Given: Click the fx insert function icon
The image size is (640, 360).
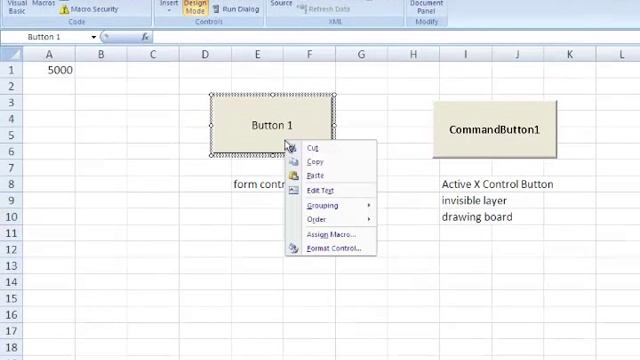Looking at the screenshot, I should (x=145, y=37).
